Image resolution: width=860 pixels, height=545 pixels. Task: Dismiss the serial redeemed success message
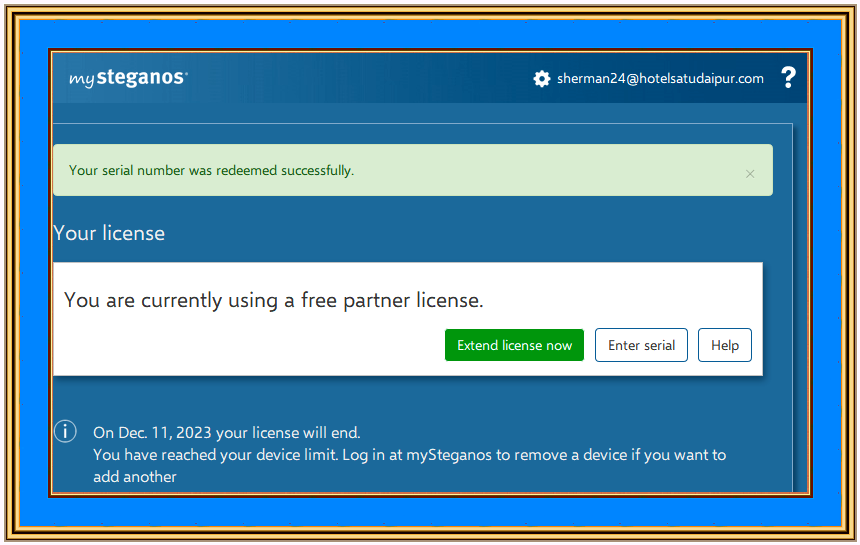[x=750, y=174]
